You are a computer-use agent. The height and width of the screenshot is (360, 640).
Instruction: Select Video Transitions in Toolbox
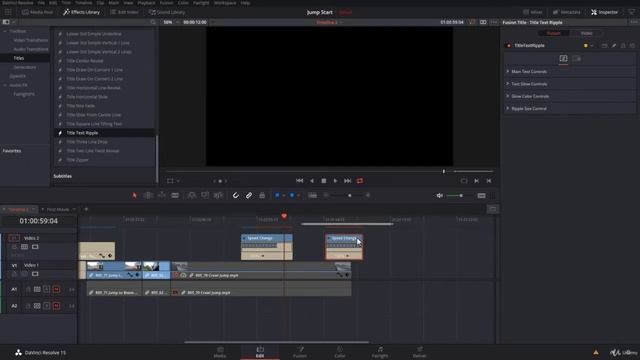pos(31,40)
